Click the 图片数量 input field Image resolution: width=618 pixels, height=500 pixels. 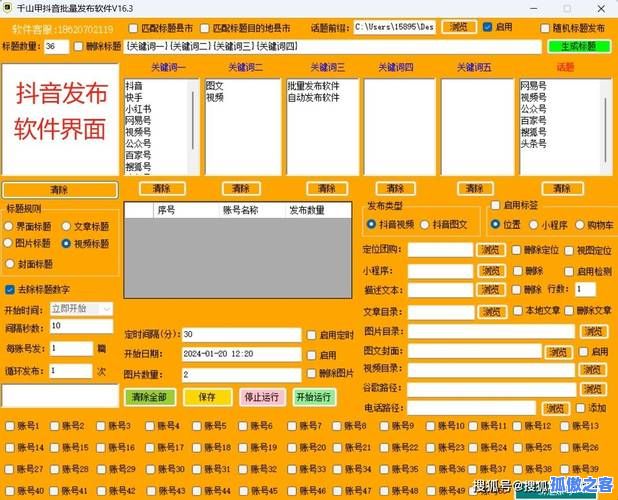tap(241, 374)
